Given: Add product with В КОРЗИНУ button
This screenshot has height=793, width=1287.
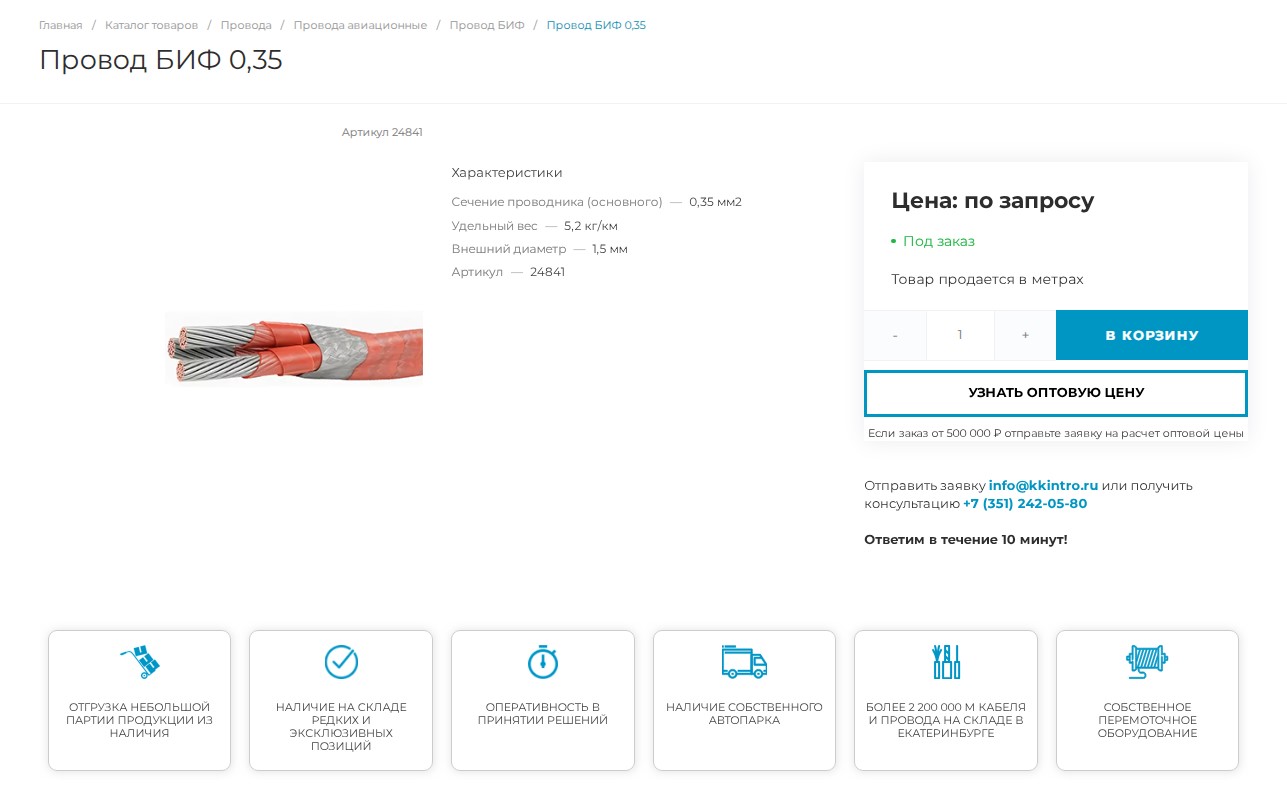Looking at the screenshot, I should click(1151, 335).
